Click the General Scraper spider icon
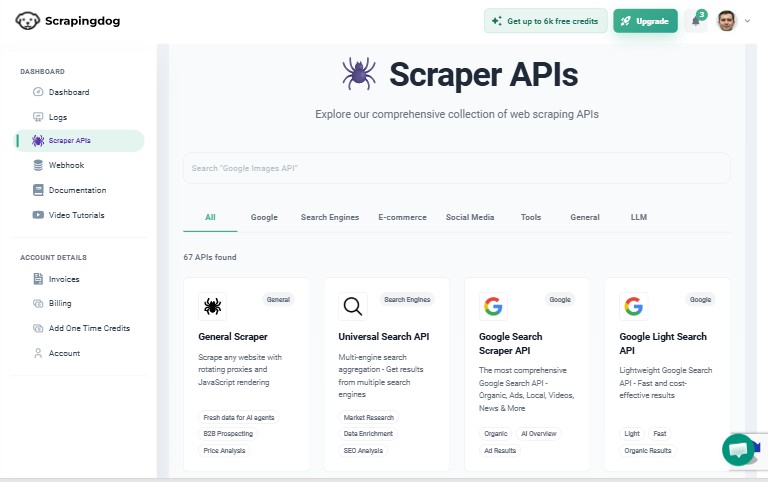Viewport: 768px width, 482px height. coord(213,306)
